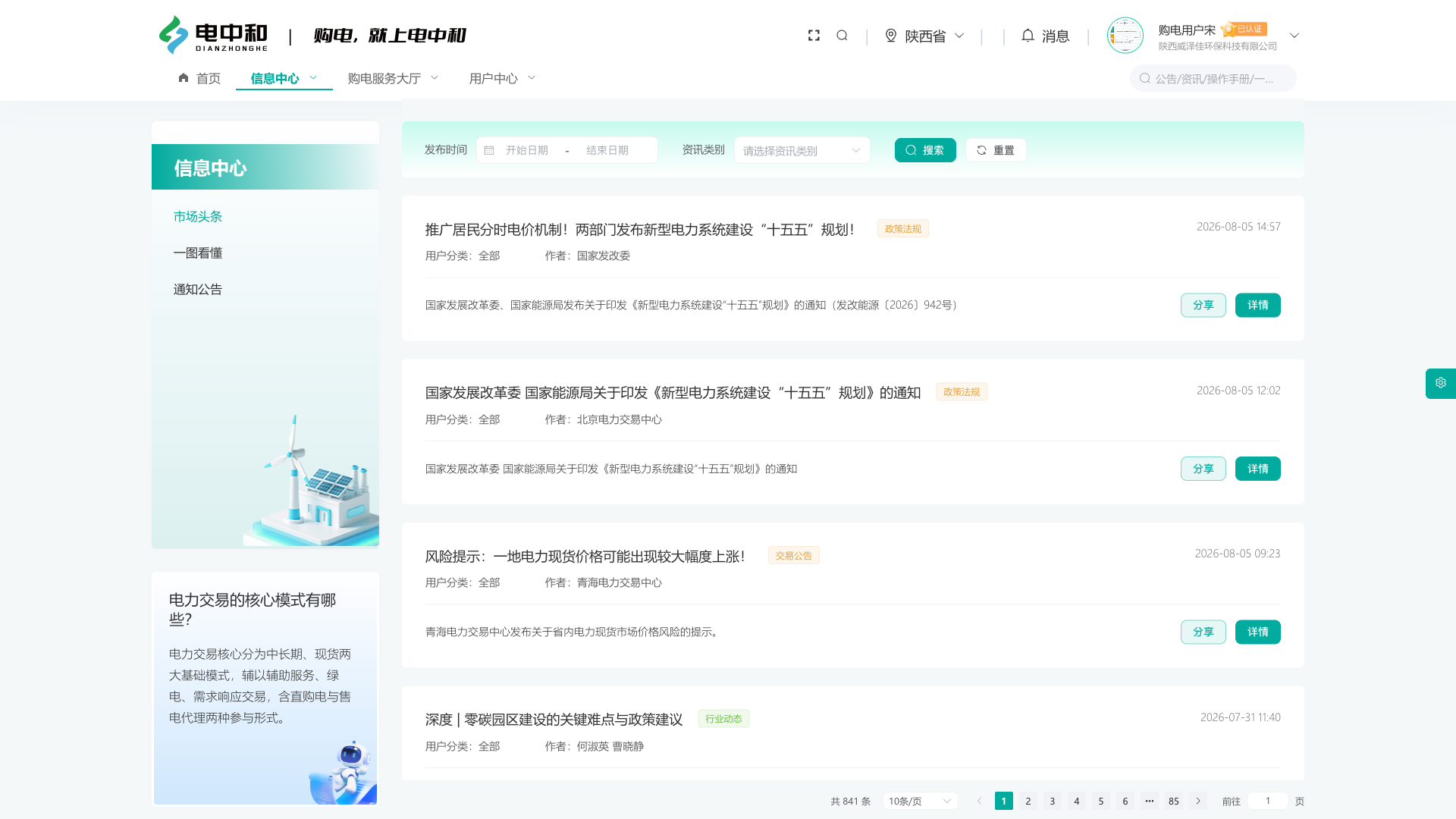Click the 电中和 logo

pyautogui.click(x=213, y=35)
